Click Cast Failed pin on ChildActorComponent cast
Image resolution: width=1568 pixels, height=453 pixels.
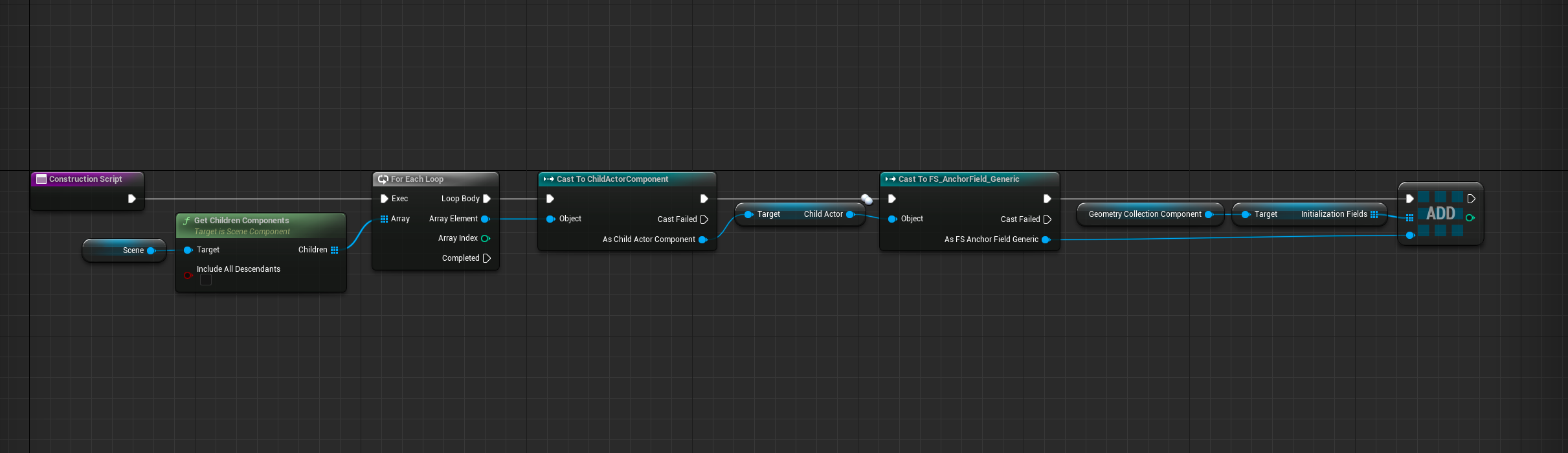point(704,219)
